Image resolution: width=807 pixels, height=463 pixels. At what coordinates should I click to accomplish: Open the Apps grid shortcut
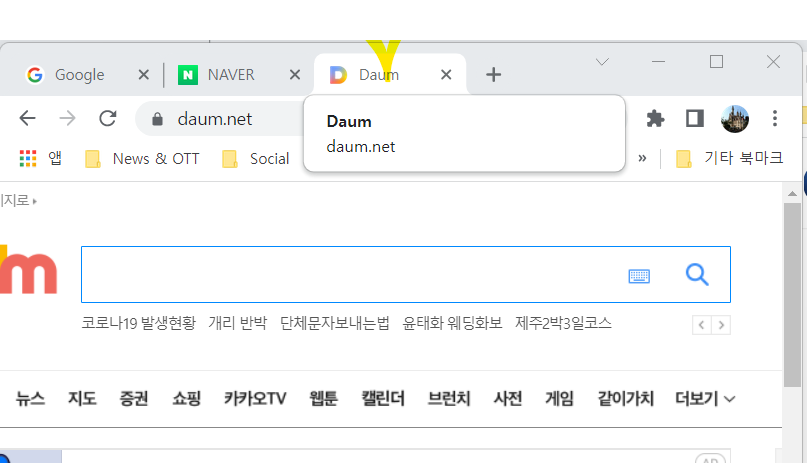pyautogui.click(x=28, y=158)
